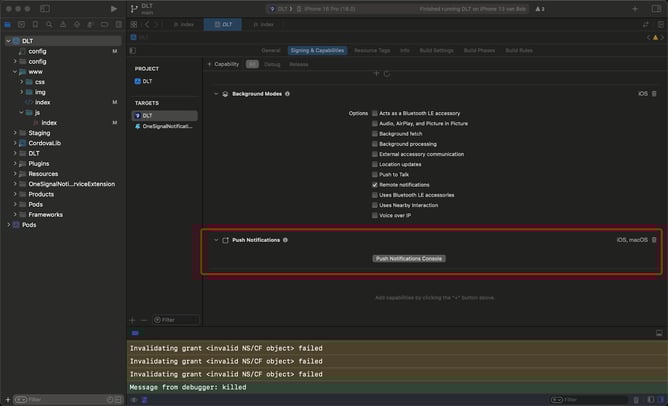Collapse the js folder
Screen dimensions: 668x406
click(x=22, y=112)
